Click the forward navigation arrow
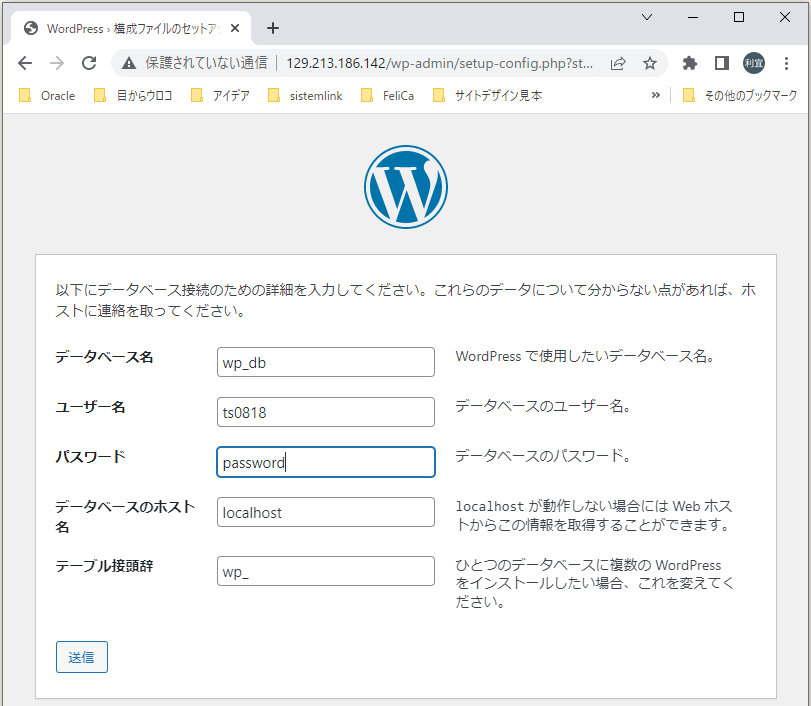811x706 pixels. click(57, 63)
